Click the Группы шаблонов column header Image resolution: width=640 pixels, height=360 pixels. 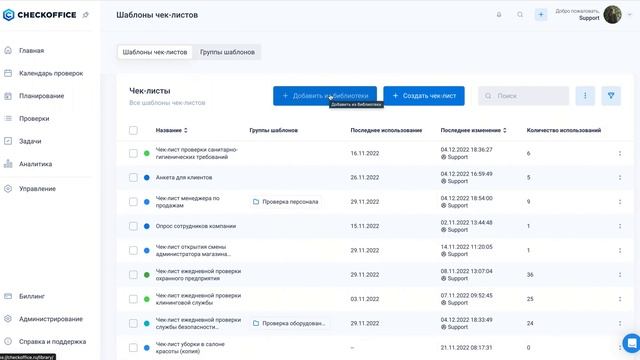point(273,131)
